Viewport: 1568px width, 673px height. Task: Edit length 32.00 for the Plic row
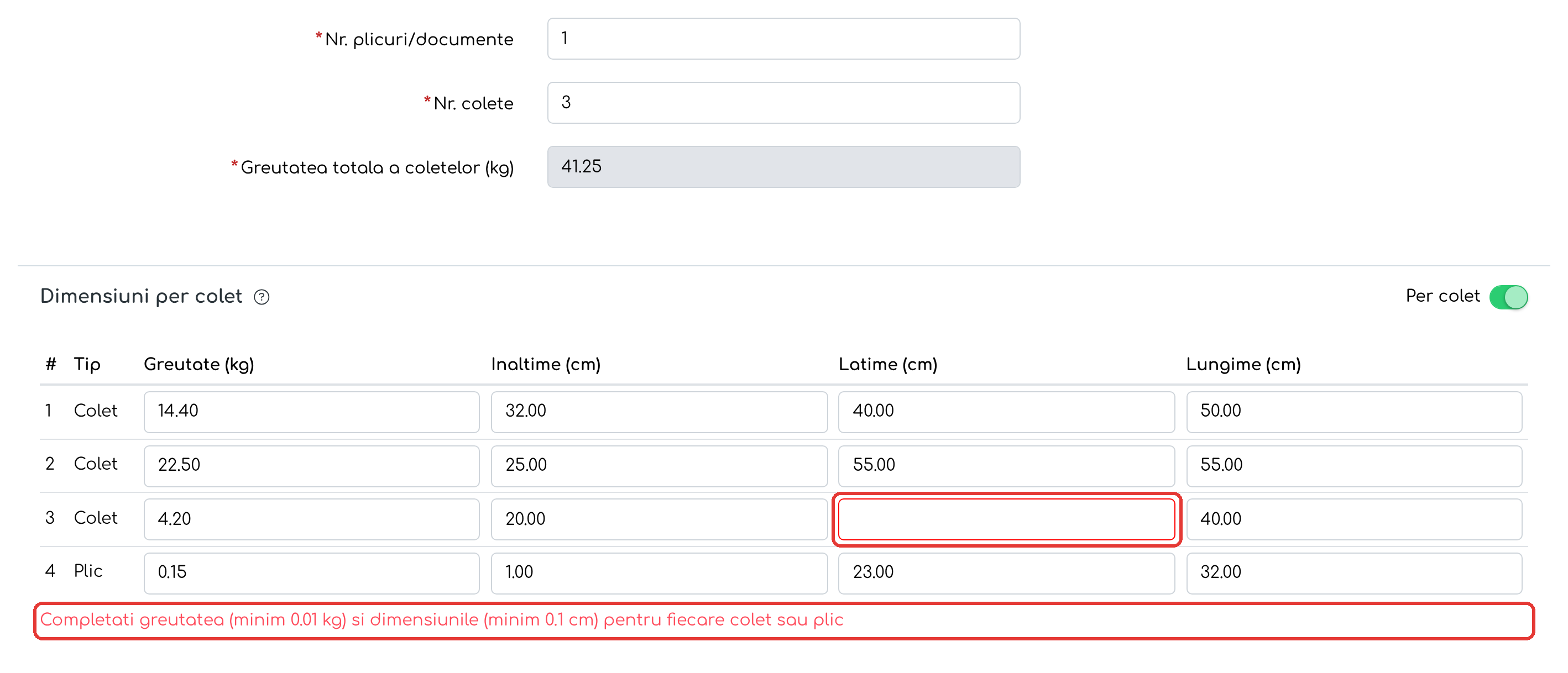click(x=1355, y=573)
